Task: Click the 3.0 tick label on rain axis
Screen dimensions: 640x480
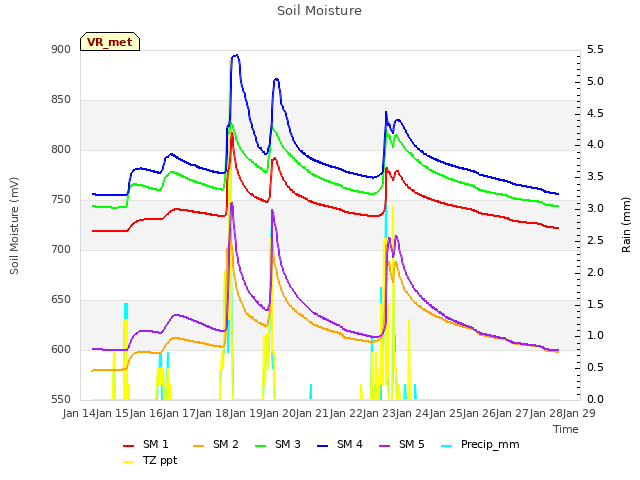Action: (596, 209)
